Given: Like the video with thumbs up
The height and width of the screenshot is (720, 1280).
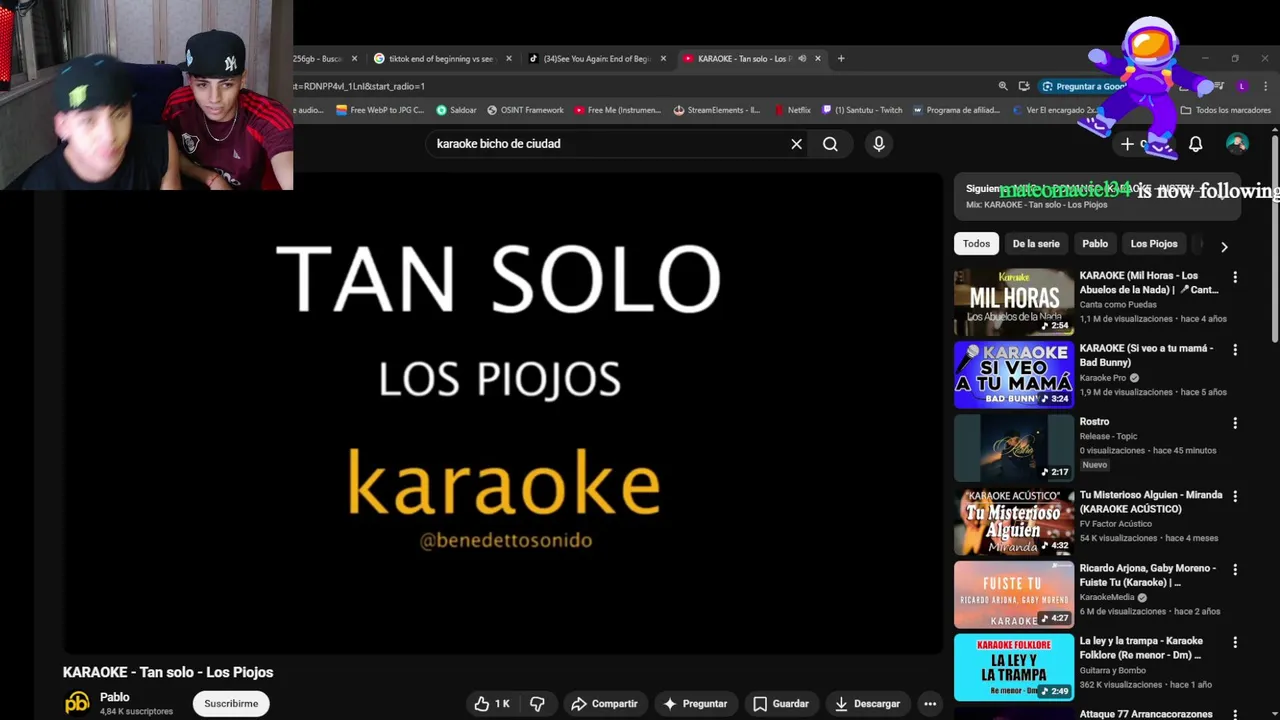Looking at the screenshot, I should coord(492,704).
